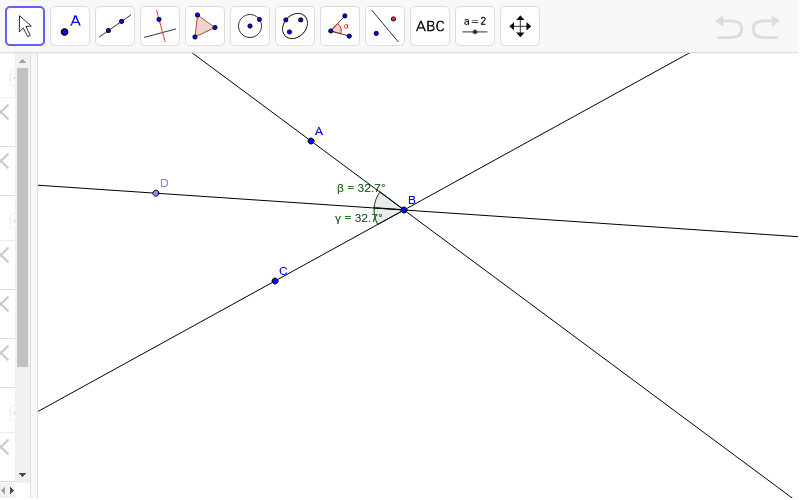Select the ABC text tool

pos(430,26)
